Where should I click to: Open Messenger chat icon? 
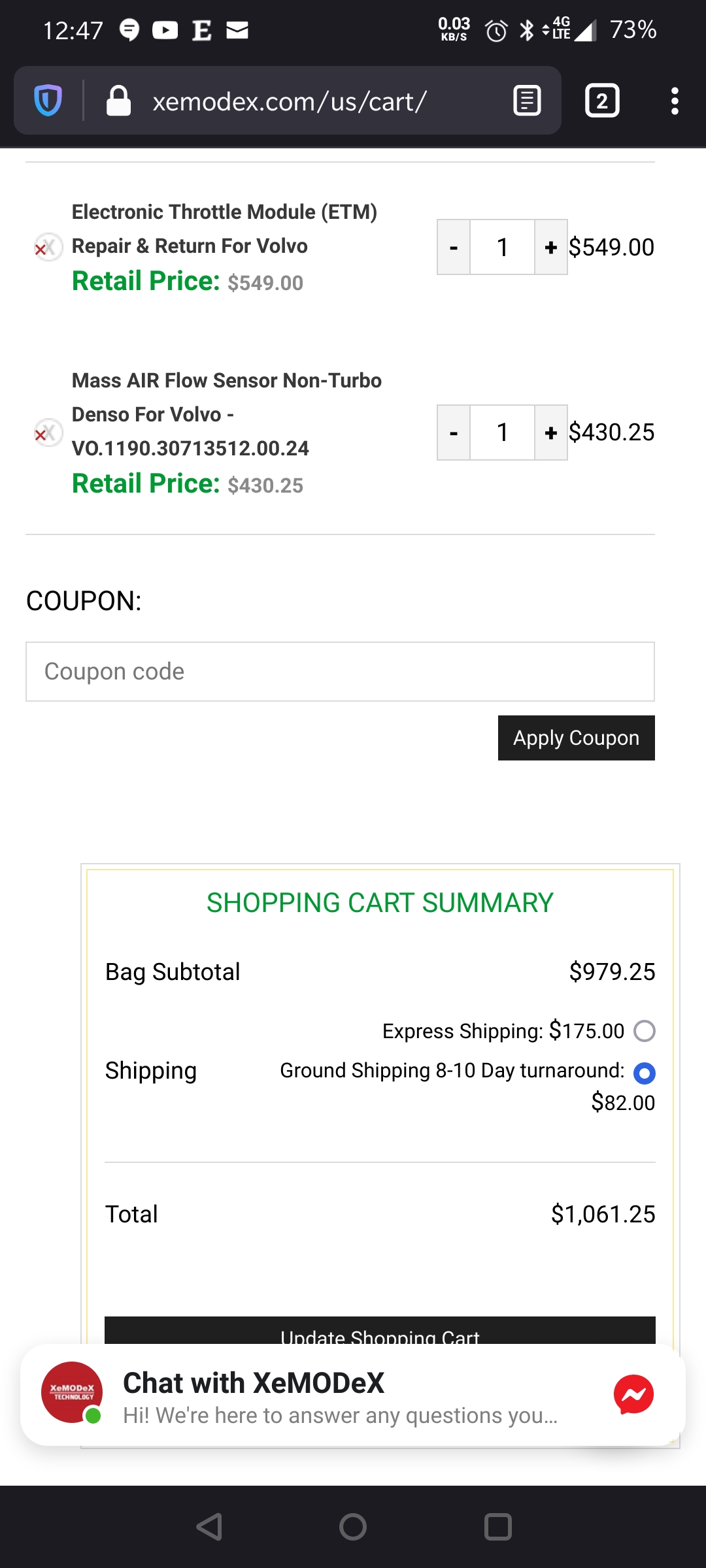click(x=633, y=1394)
